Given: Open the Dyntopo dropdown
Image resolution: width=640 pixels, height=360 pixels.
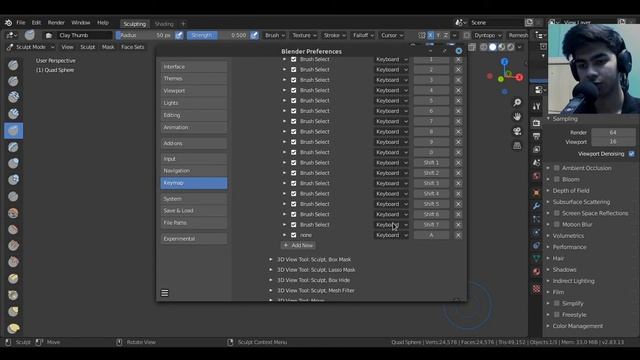Looking at the screenshot, I should tap(488, 36).
